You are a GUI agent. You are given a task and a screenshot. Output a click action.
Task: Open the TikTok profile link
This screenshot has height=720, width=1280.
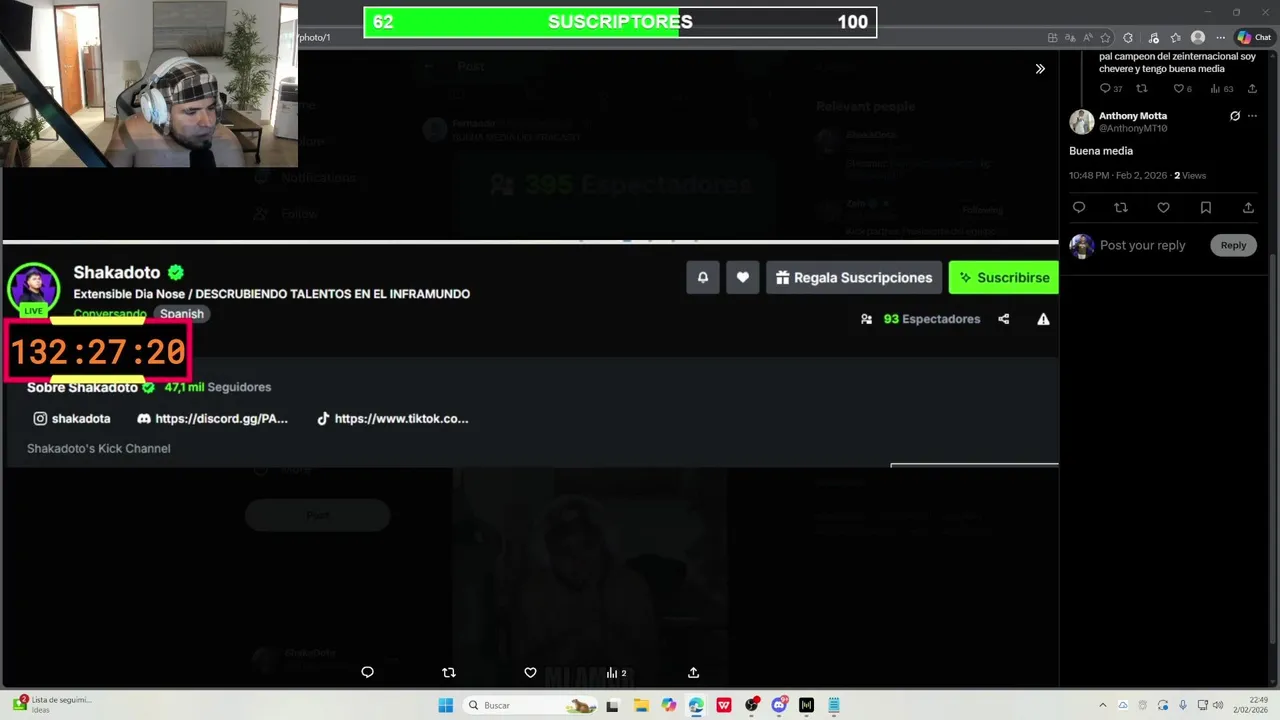[x=392, y=418]
